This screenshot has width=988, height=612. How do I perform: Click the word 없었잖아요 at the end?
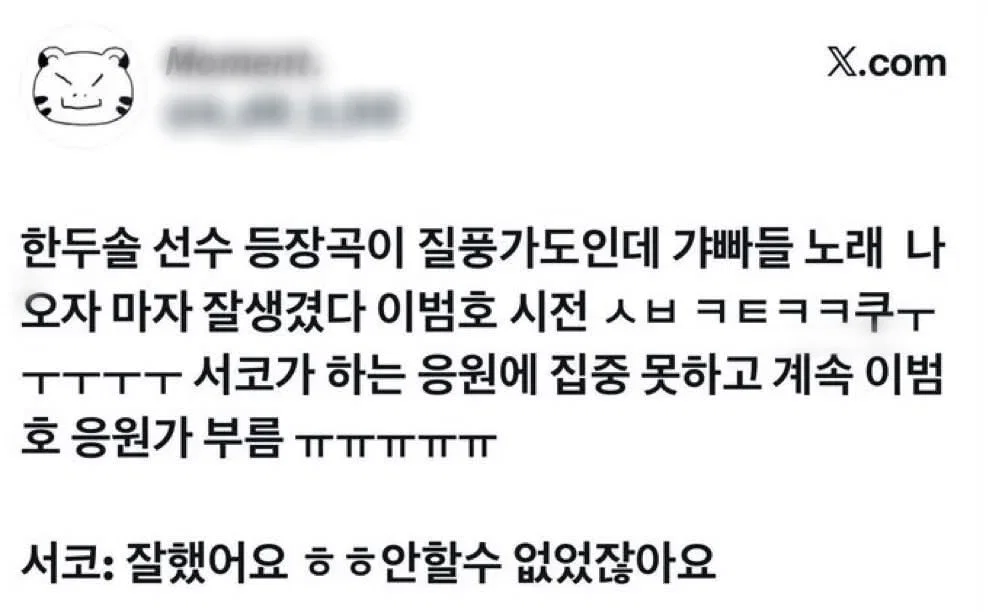[615, 561]
